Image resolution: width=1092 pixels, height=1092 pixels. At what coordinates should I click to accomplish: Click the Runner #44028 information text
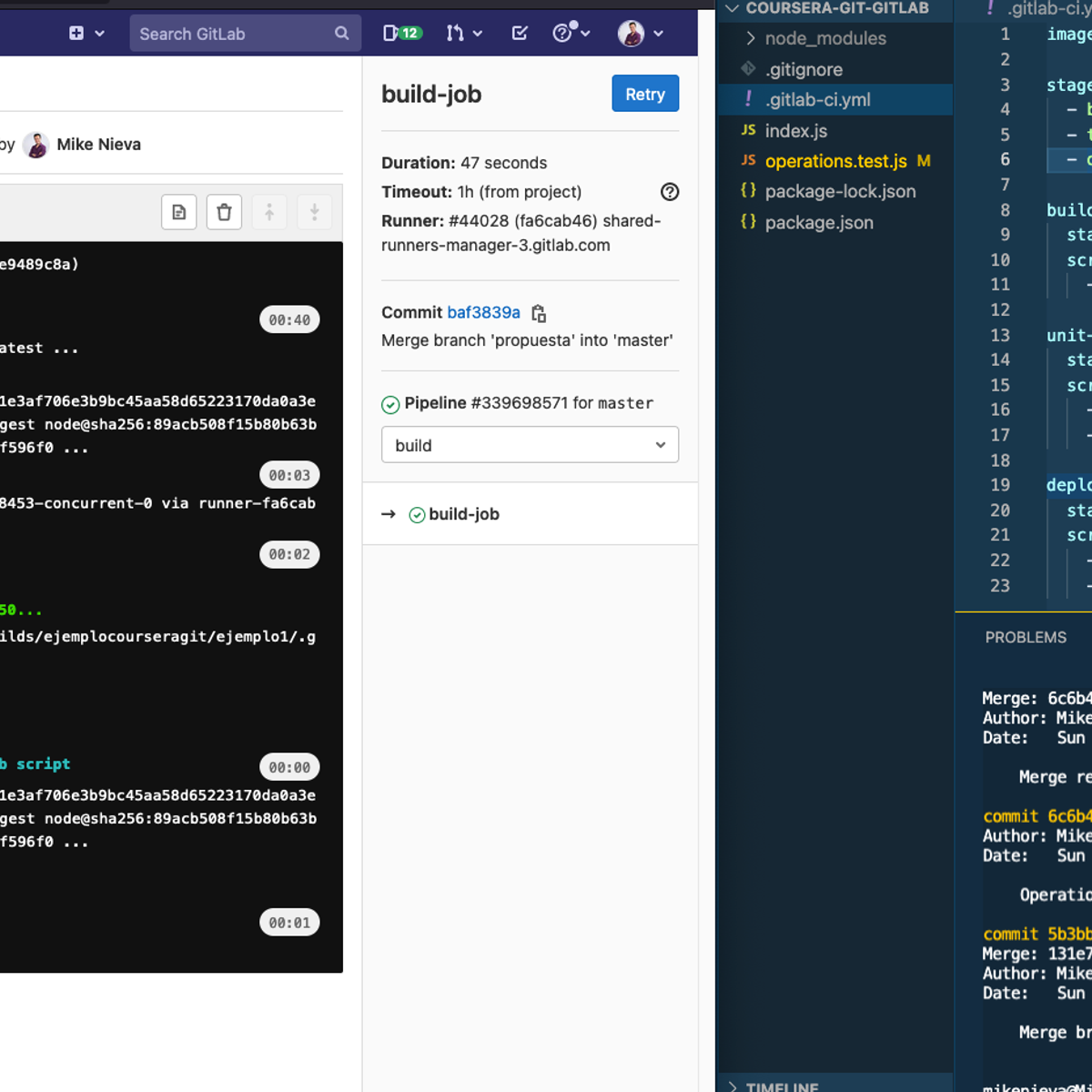521,233
